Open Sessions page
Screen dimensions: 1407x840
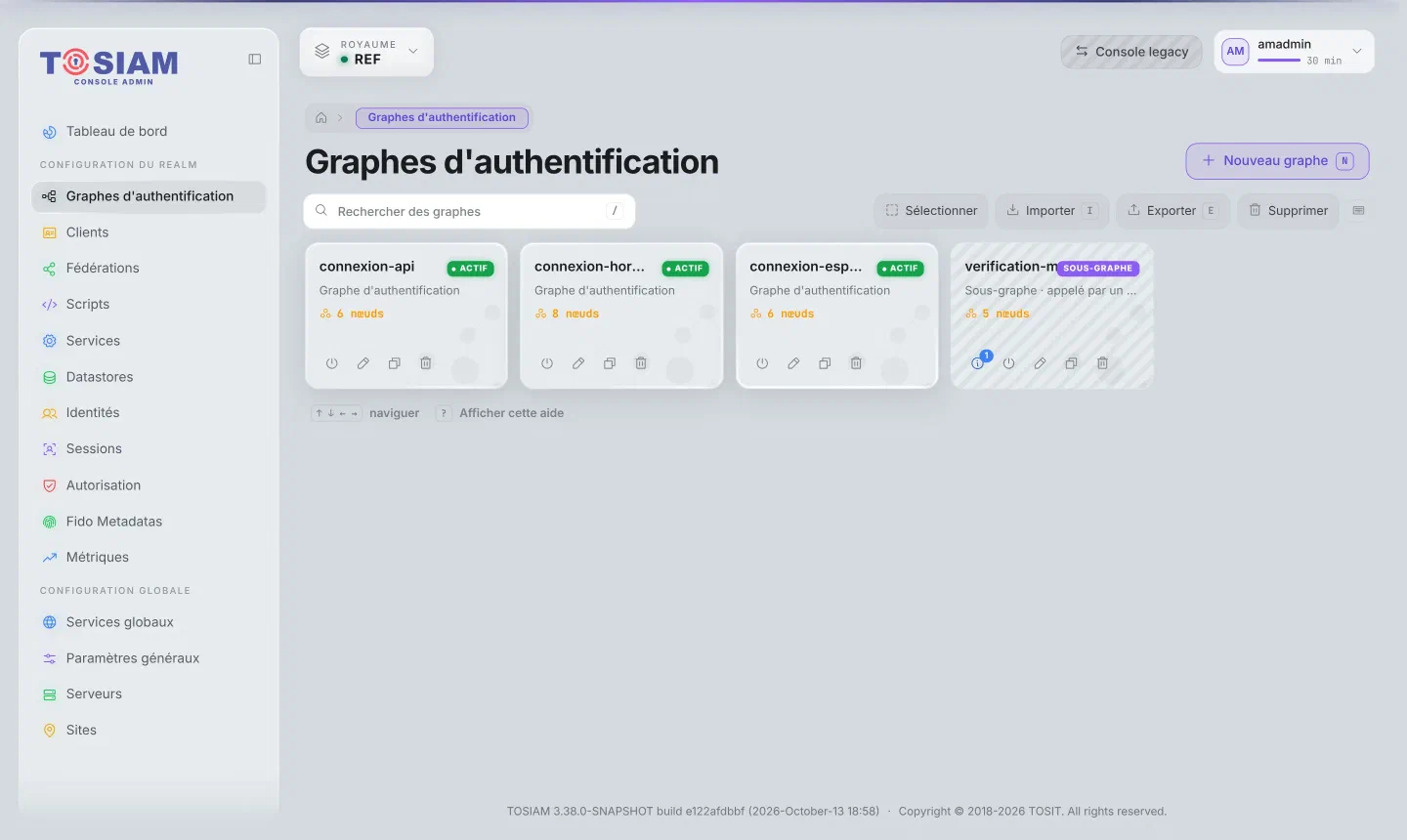click(149, 449)
